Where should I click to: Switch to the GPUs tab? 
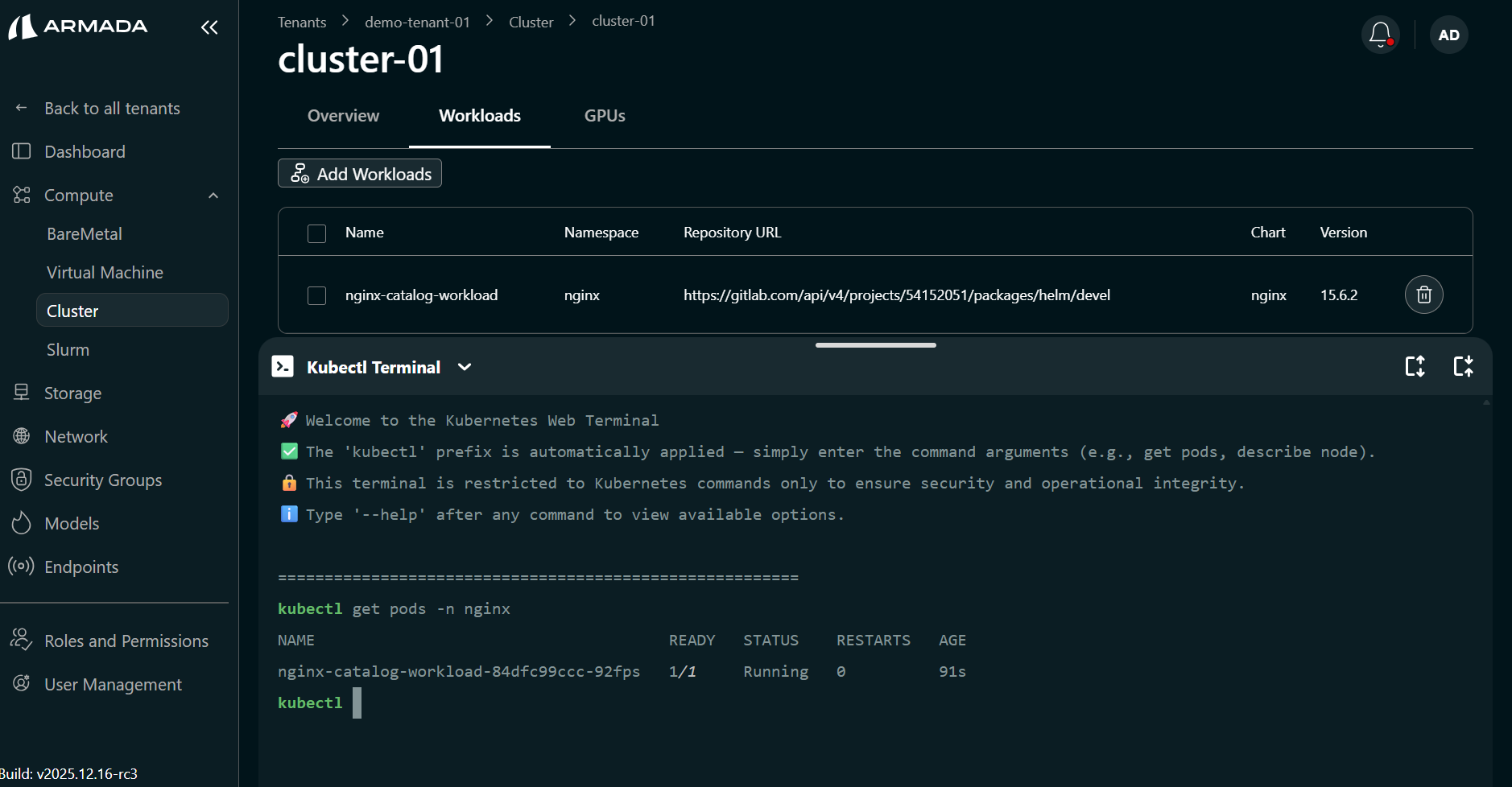point(605,116)
